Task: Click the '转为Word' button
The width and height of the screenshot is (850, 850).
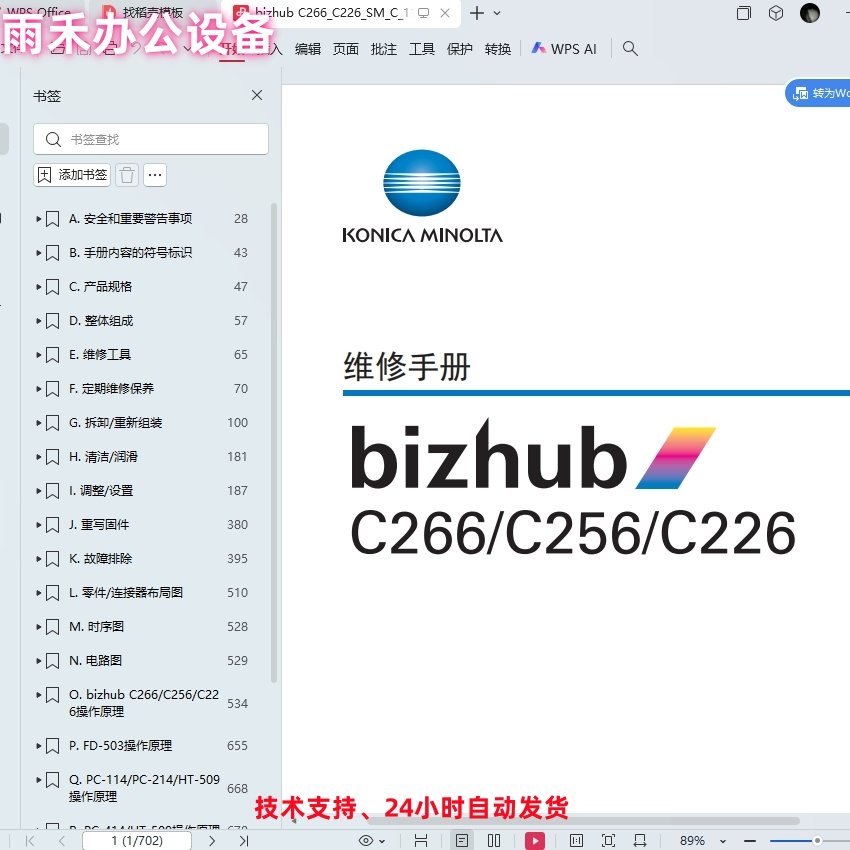Action: click(x=822, y=92)
